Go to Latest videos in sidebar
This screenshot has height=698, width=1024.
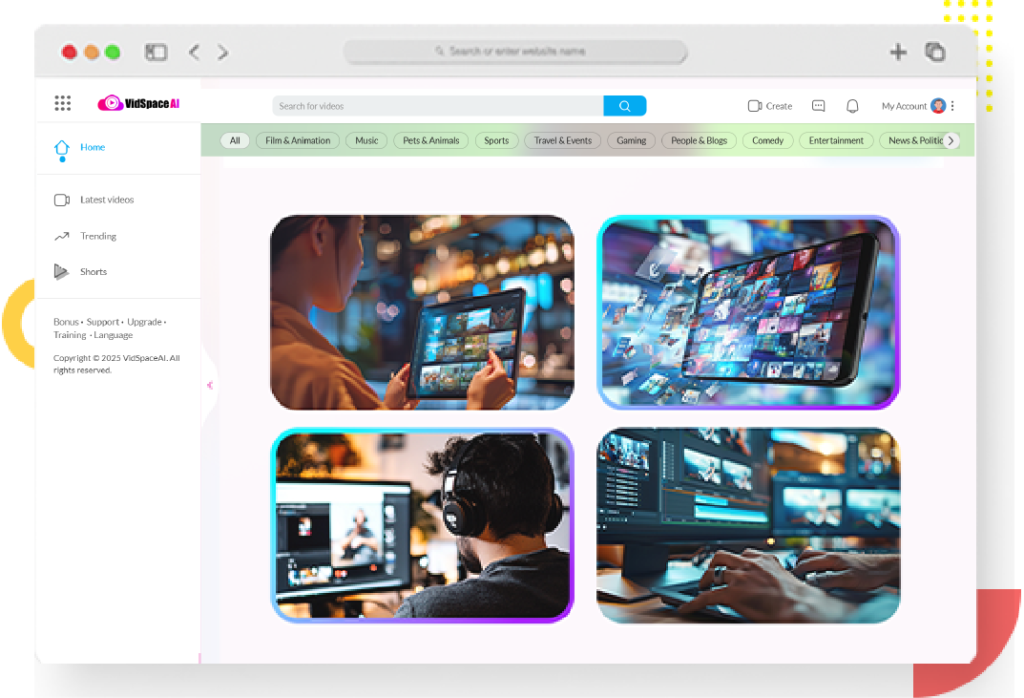(106, 200)
